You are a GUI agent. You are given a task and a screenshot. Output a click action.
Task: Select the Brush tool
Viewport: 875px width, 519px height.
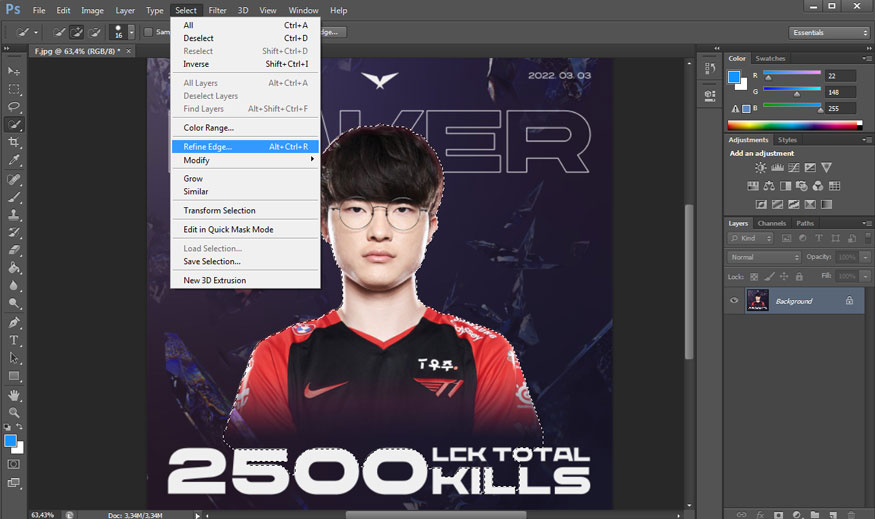pos(14,197)
